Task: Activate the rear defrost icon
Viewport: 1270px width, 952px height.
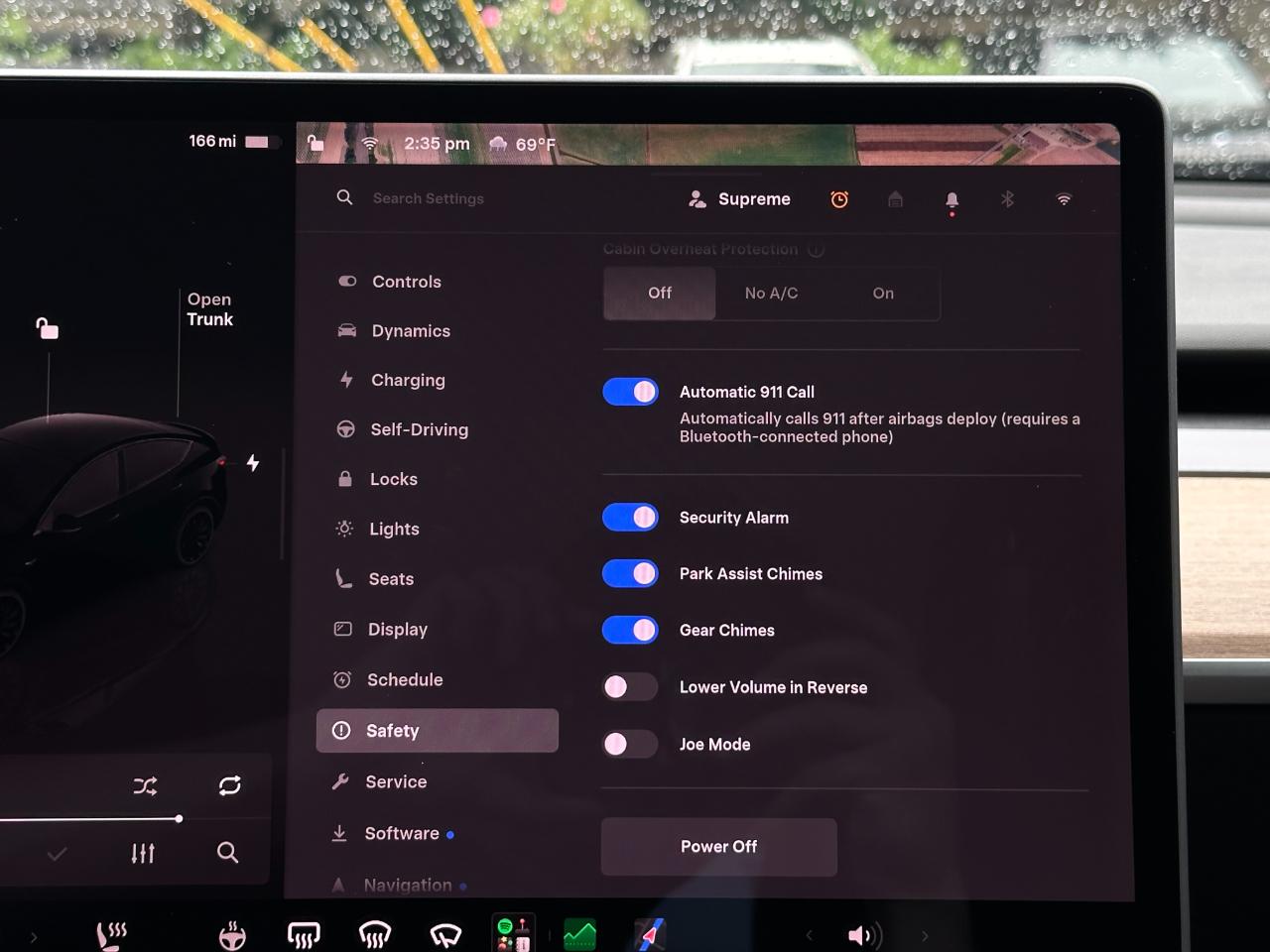Action: tap(304, 934)
